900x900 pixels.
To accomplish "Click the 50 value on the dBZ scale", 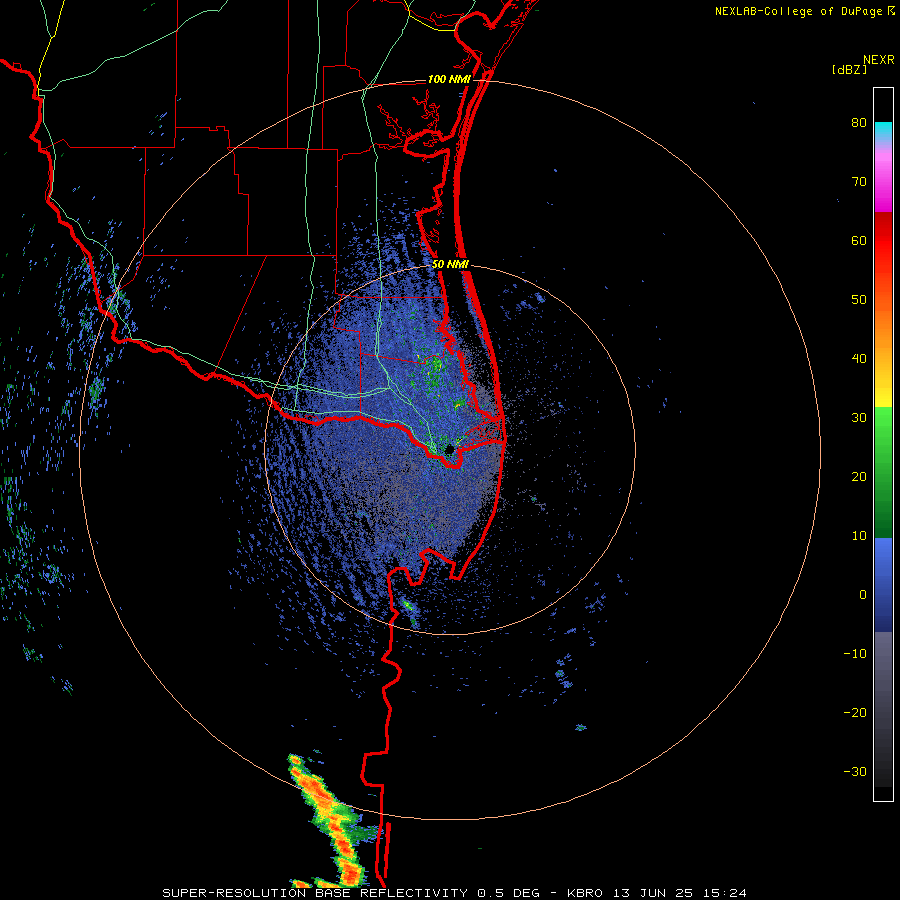I will (x=859, y=300).
